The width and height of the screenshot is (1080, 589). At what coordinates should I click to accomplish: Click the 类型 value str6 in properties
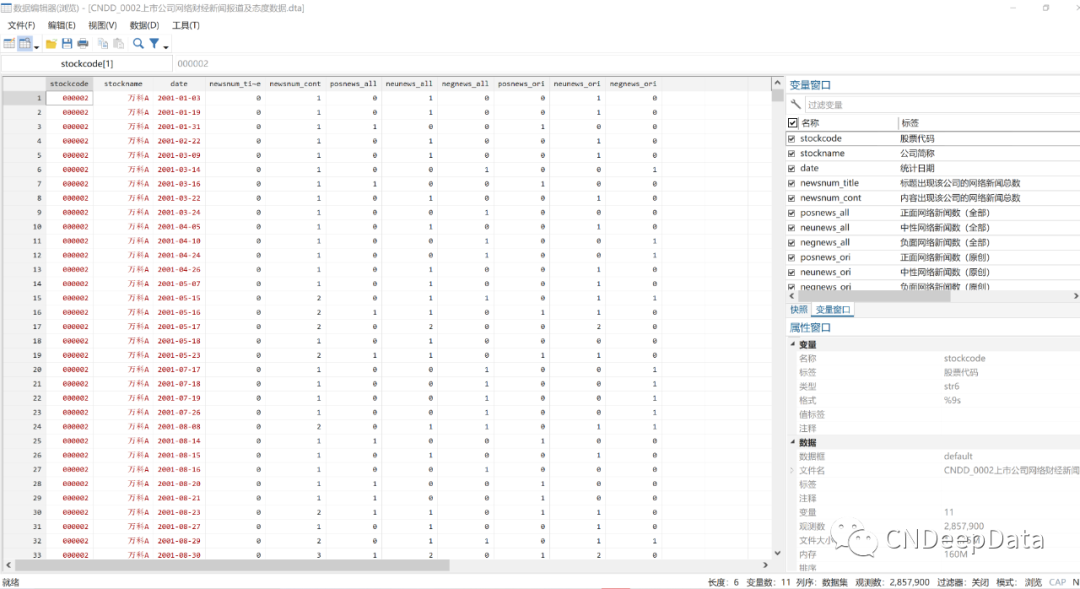click(x=952, y=386)
